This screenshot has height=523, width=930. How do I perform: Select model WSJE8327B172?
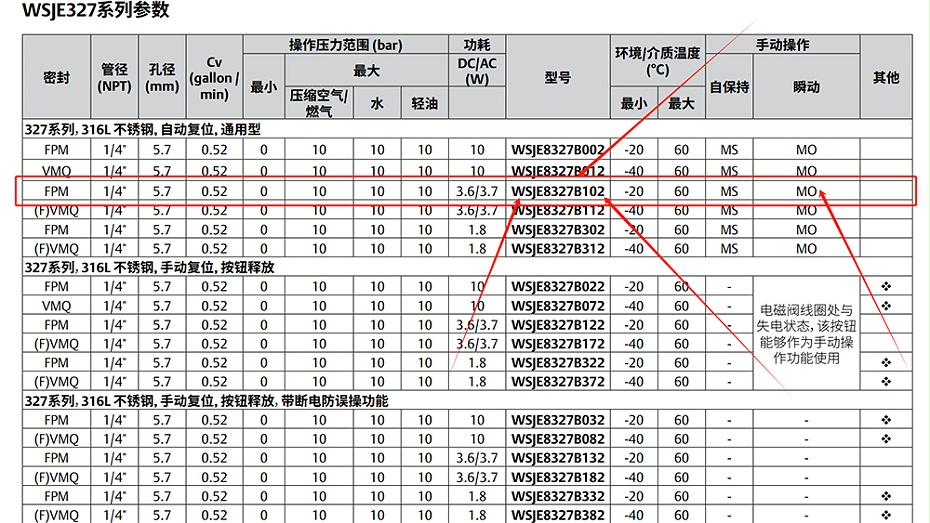[558, 344]
